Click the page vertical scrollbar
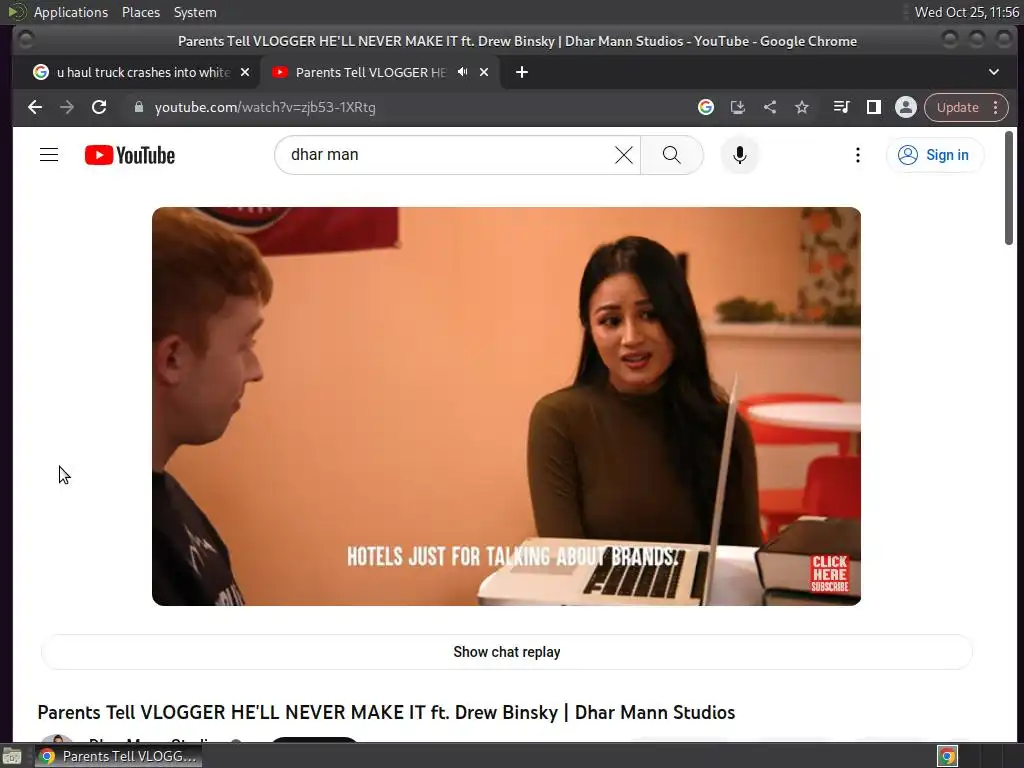 pos(1008,188)
